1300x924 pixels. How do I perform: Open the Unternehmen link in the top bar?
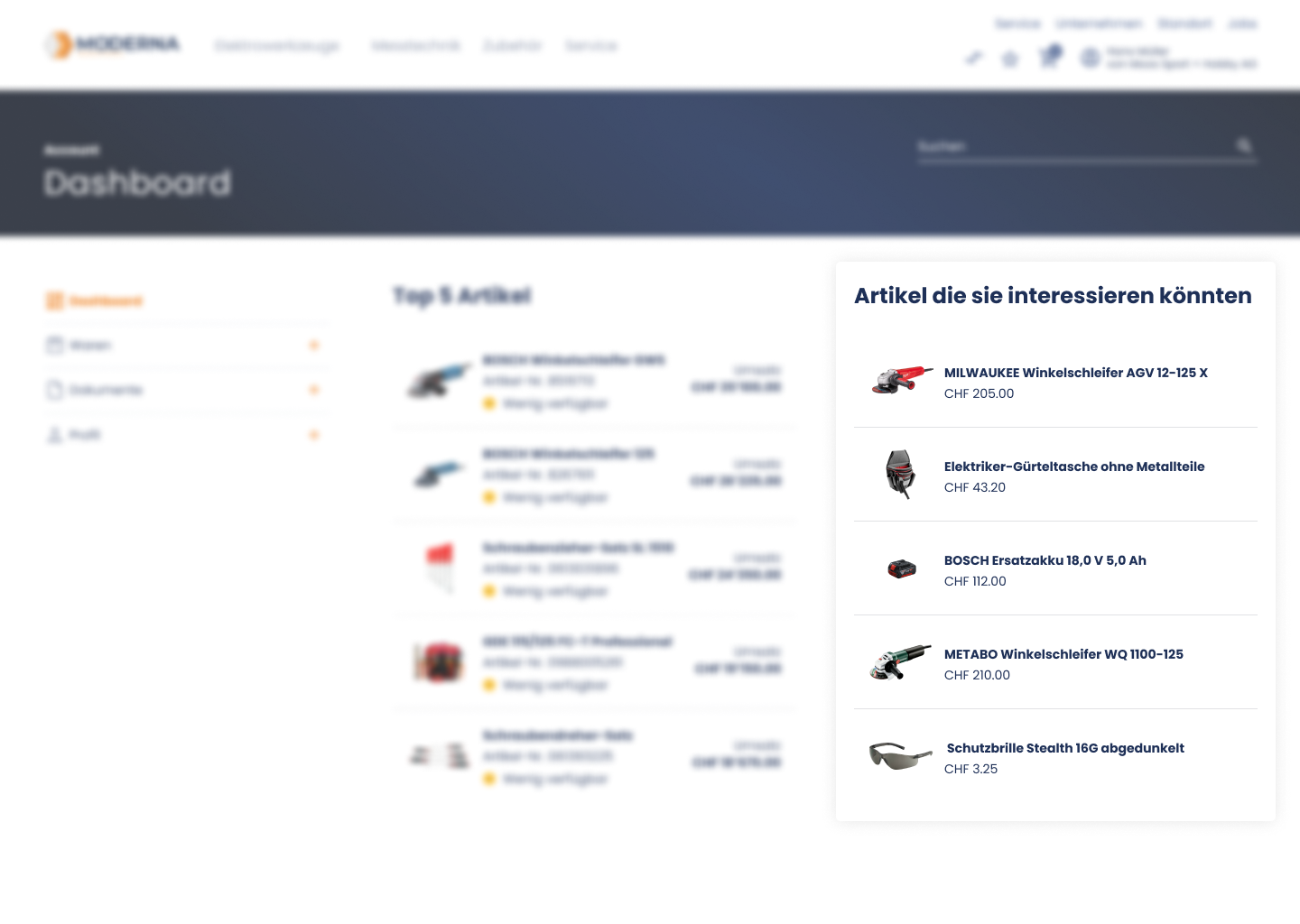[x=1099, y=23]
